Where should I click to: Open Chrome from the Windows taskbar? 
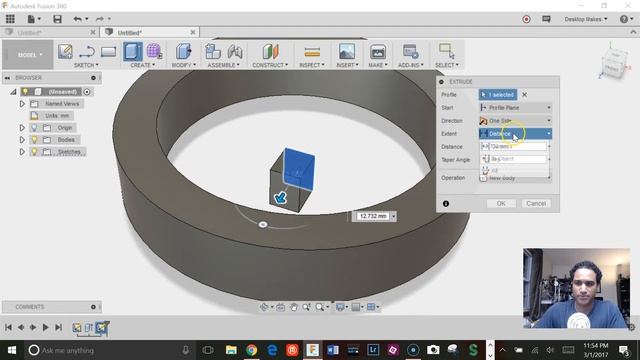(x=251, y=350)
